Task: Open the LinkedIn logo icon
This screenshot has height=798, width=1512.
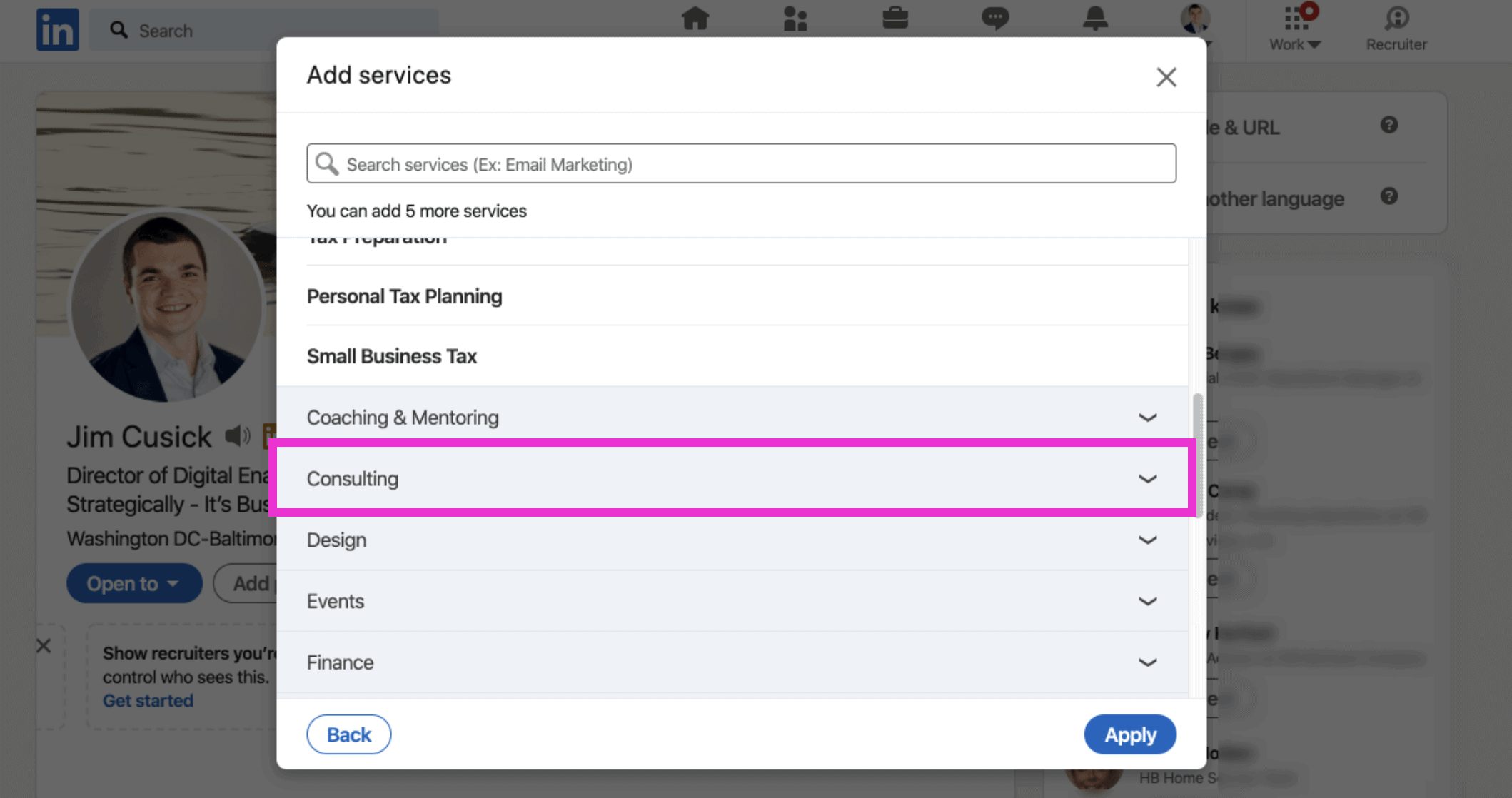Action: point(57,29)
